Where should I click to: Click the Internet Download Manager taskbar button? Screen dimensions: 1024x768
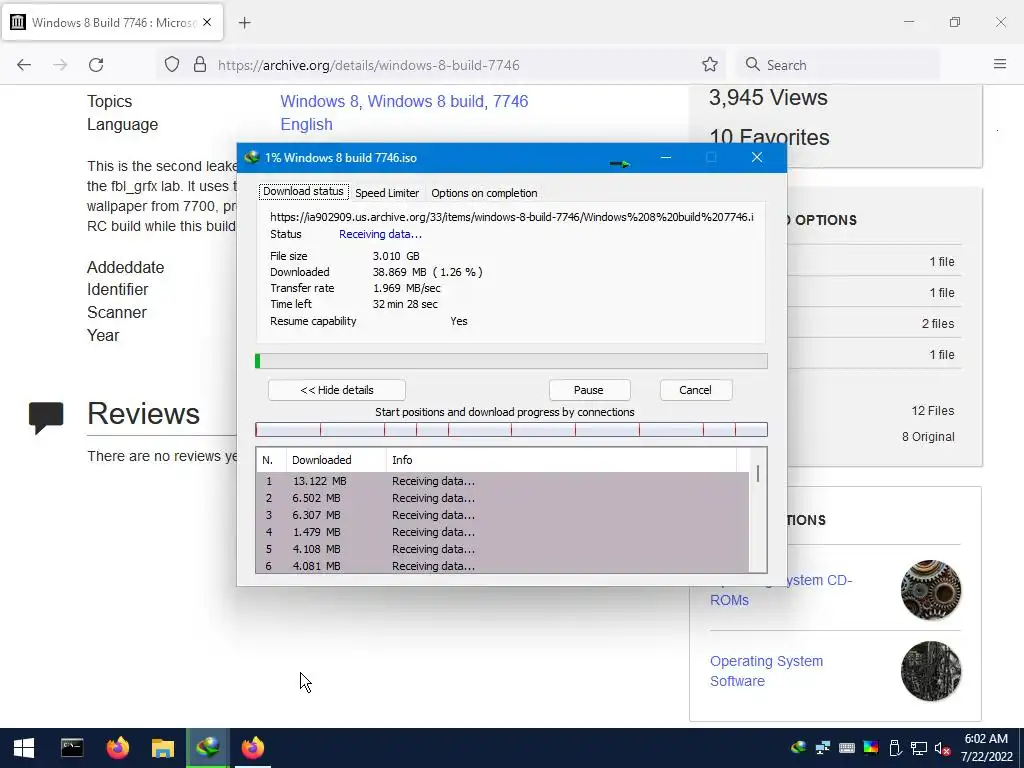coord(208,748)
